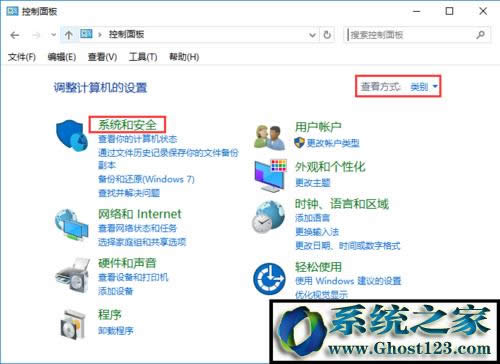
Task: Click the Control Panel icon in address bar
Action: pyautogui.click(x=86, y=34)
